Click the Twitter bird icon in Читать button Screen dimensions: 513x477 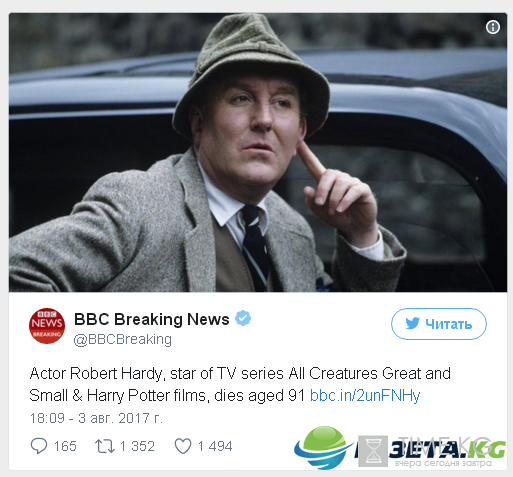pyautogui.click(x=412, y=323)
